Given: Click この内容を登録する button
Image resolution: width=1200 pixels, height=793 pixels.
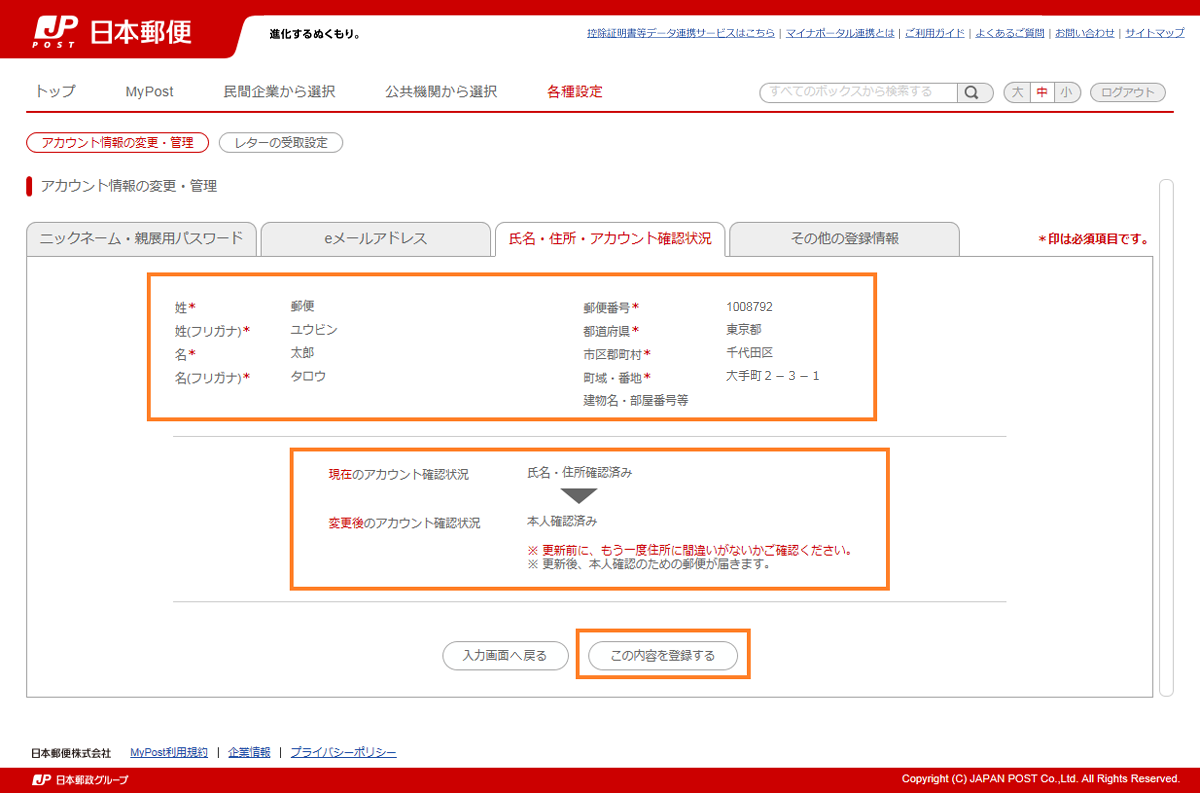Looking at the screenshot, I should pos(663,656).
